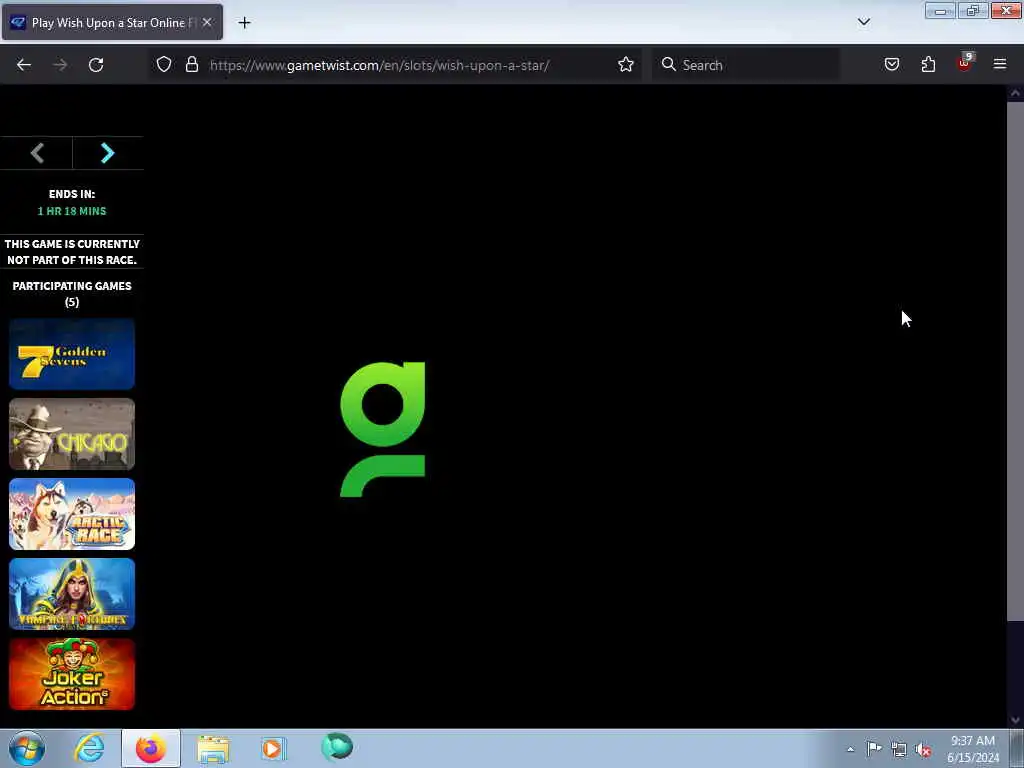Bookmark this page with the star icon

(x=626, y=64)
